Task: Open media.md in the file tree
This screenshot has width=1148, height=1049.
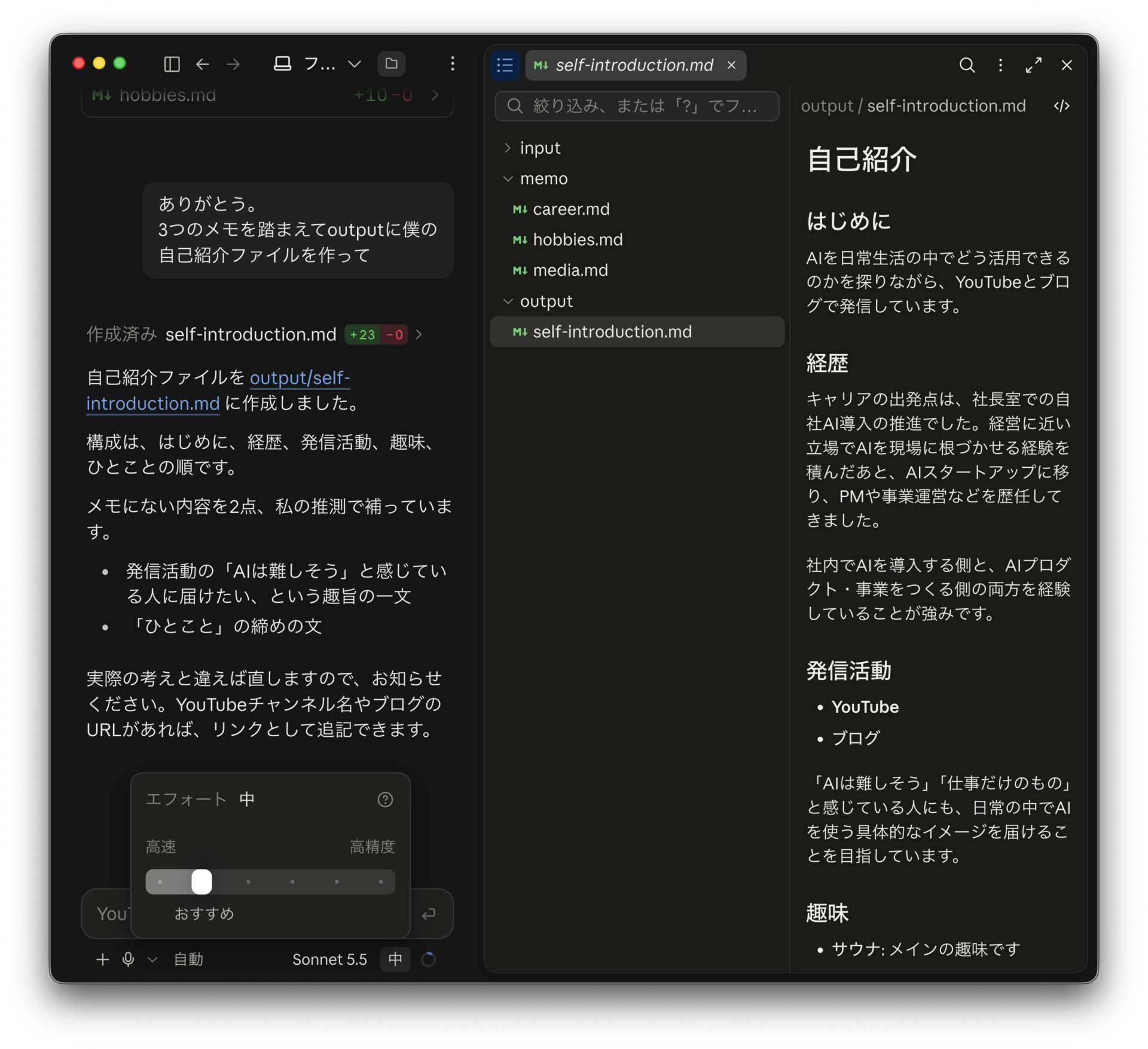Action: (x=637, y=270)
